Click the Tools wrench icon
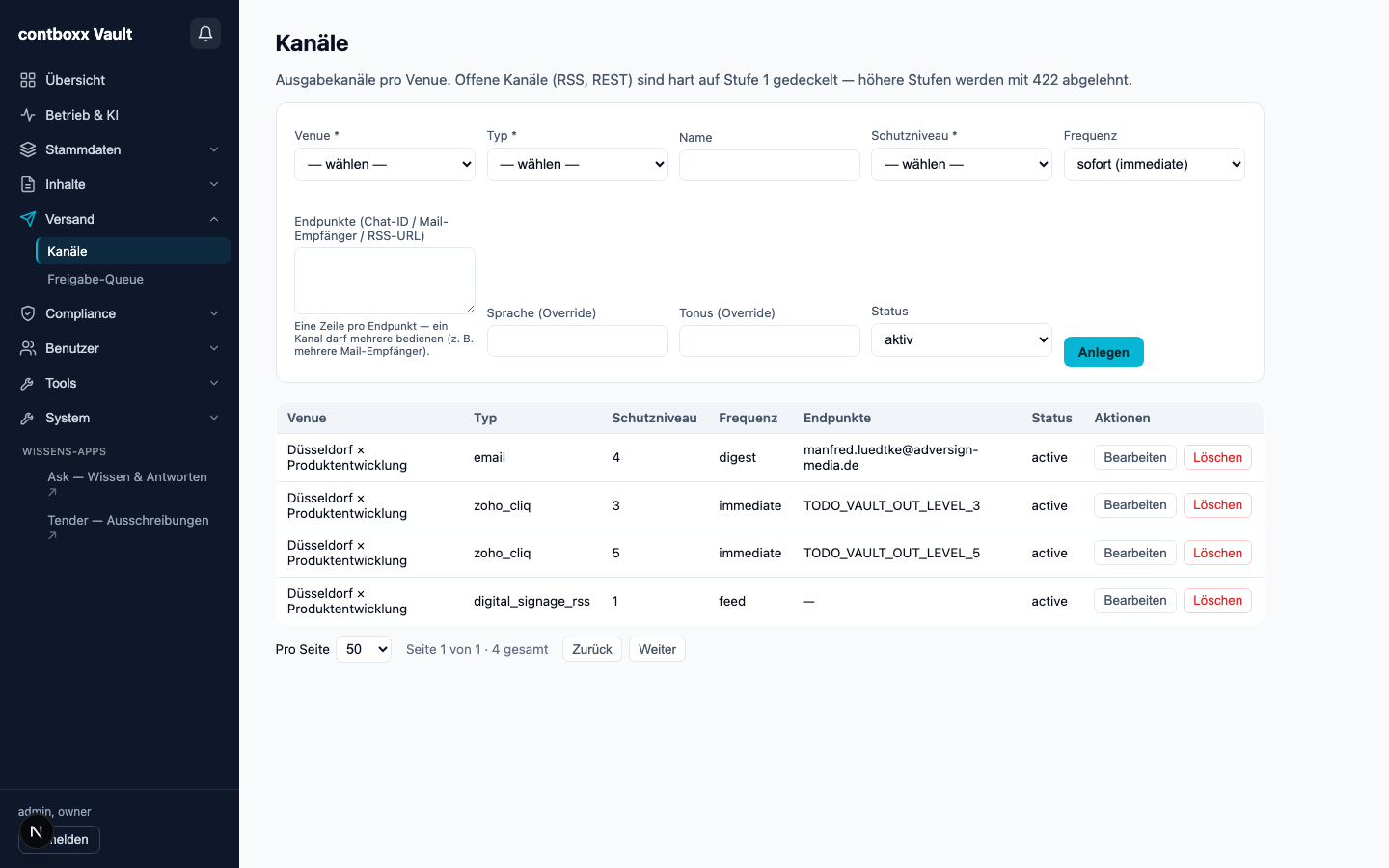Screen dimensions: 1389x868 pyautogui.click(x=28, y=383)
